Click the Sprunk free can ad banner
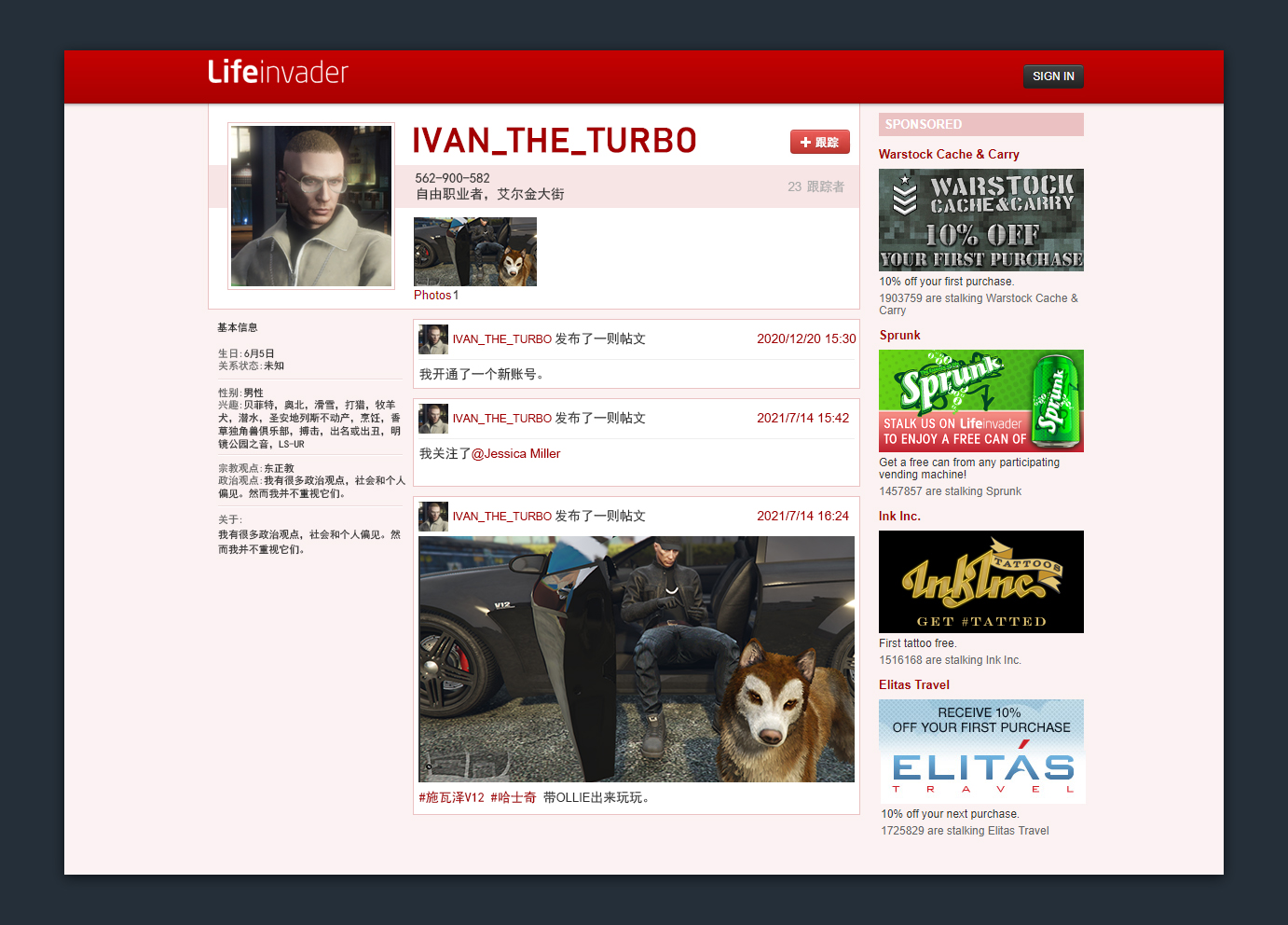The image size is (1288, 925). point(981,401)
